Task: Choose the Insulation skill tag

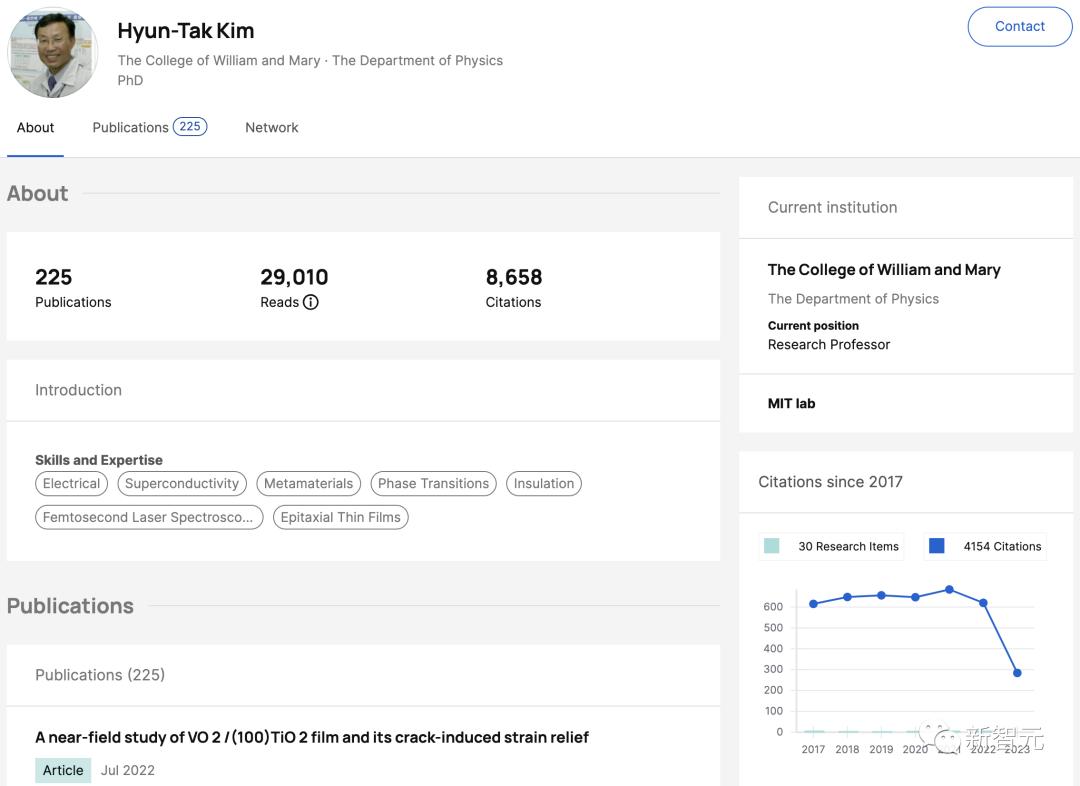Action: tap(543, 483)
